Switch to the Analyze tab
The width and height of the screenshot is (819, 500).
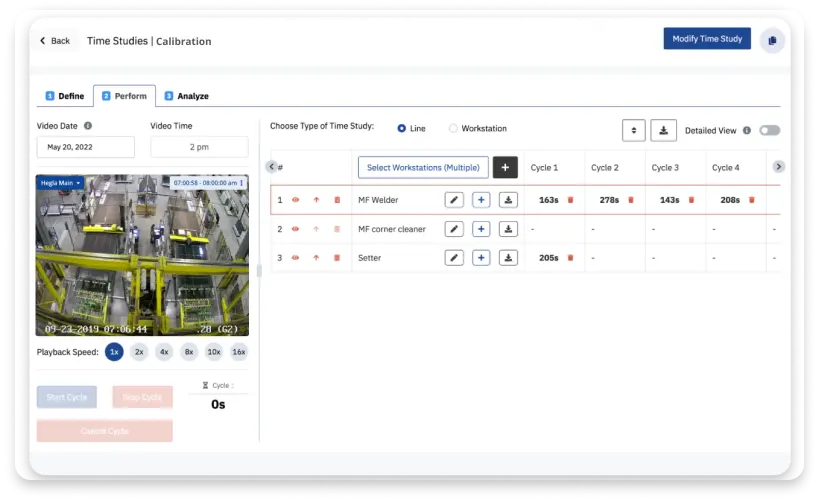[187, 96]
